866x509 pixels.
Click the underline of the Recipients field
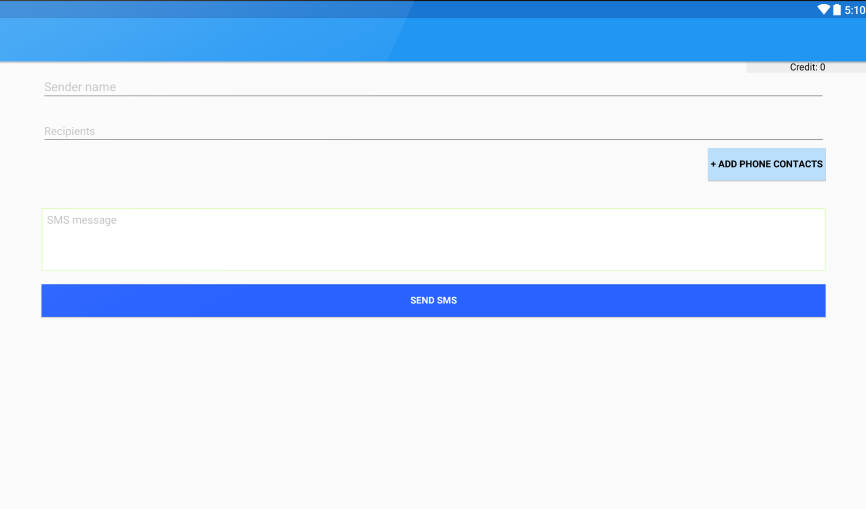[x=433, y=139]
